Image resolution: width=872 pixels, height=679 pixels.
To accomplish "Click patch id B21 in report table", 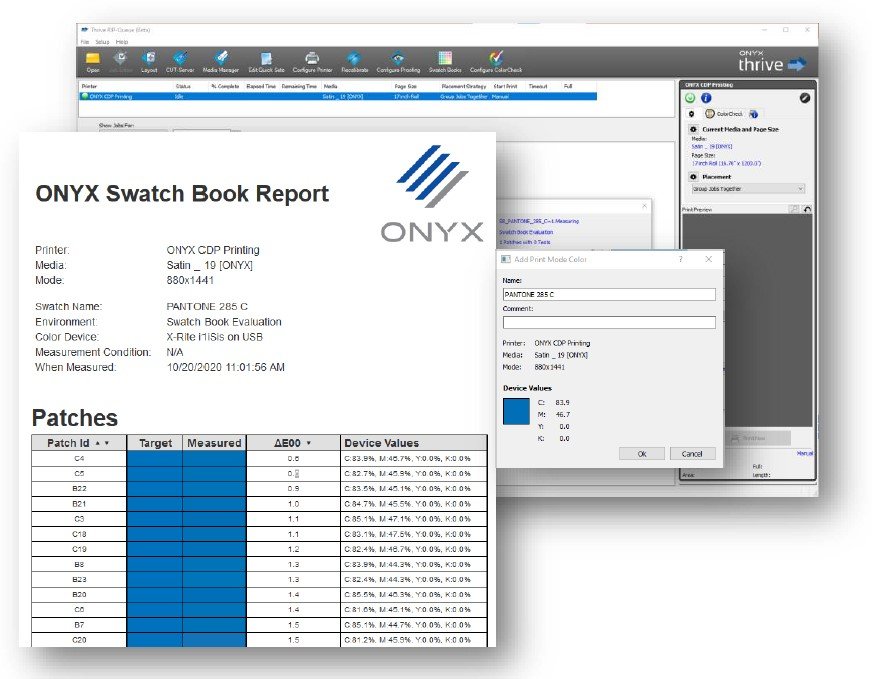I will point(79,504).
